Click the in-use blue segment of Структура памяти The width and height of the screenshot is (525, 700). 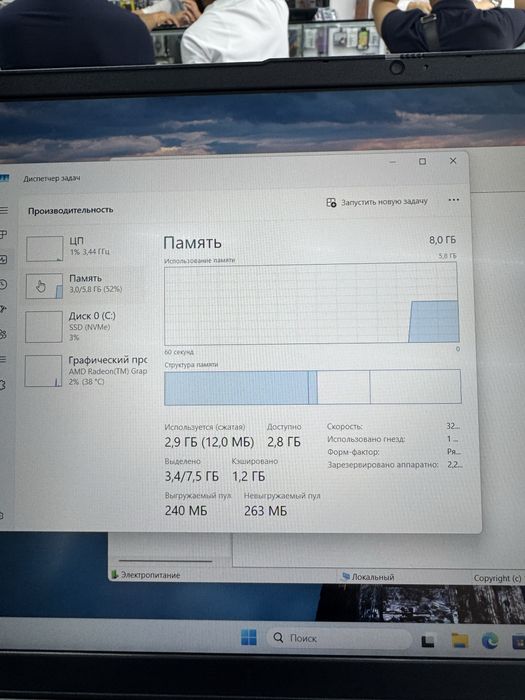click(237, 388)
